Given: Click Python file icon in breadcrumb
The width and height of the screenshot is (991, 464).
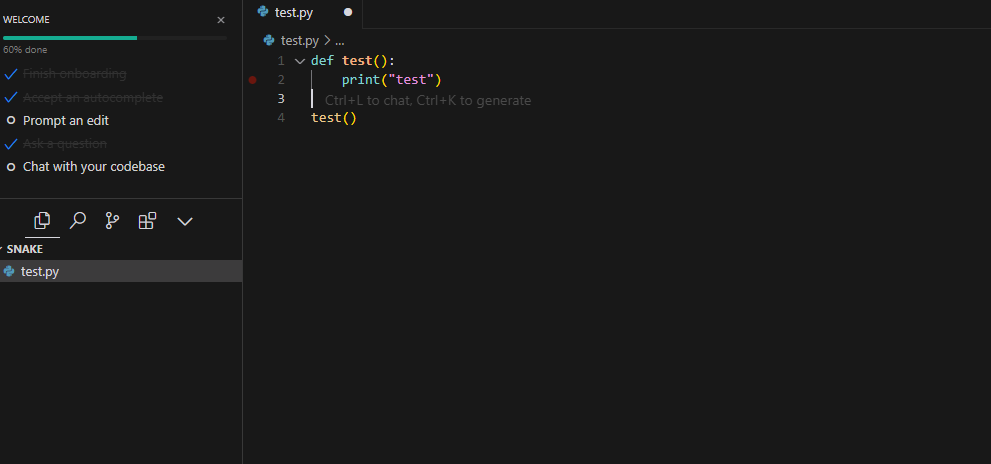Looking at the screenshot, I should (269, 41).
